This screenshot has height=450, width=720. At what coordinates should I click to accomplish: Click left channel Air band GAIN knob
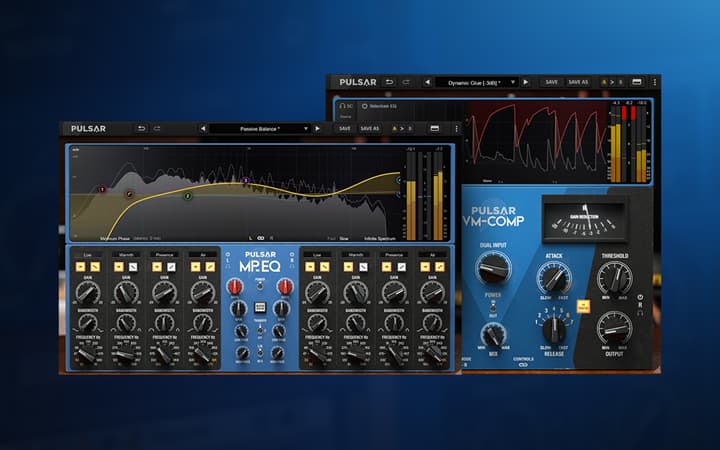202,292
